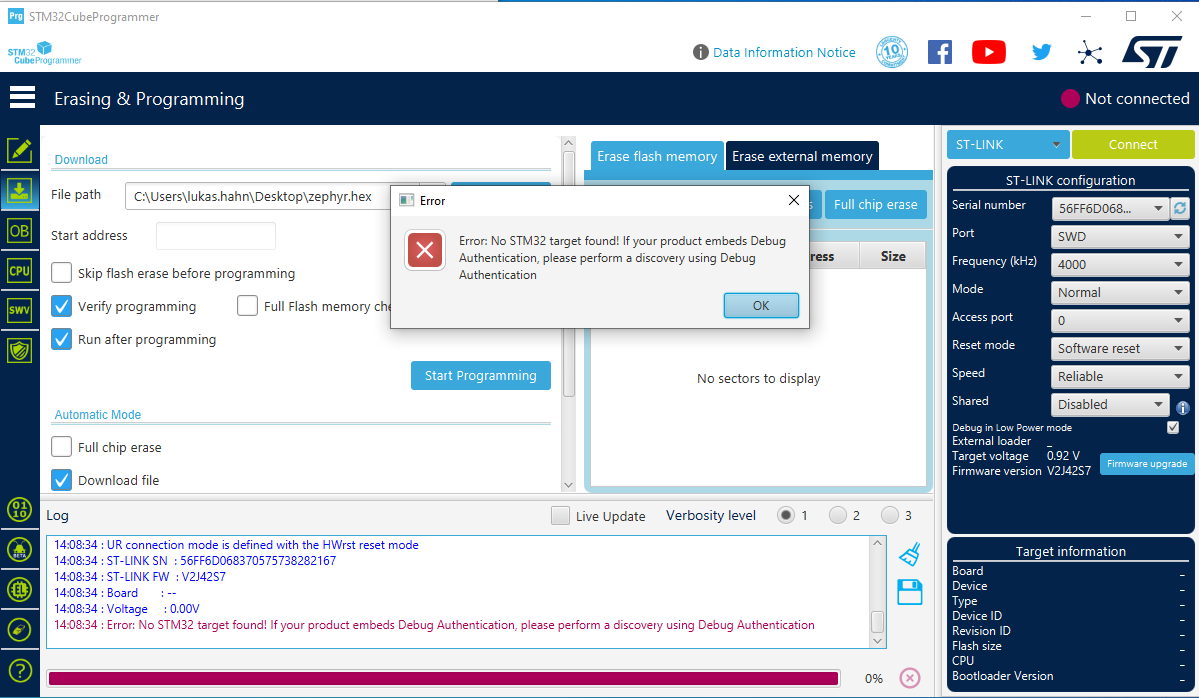Viewport: 1199px width, 698px height.
Task: Open the ST-LINK interface selector dropdown
Action: pyautogui.click(x=1008, y=145)
